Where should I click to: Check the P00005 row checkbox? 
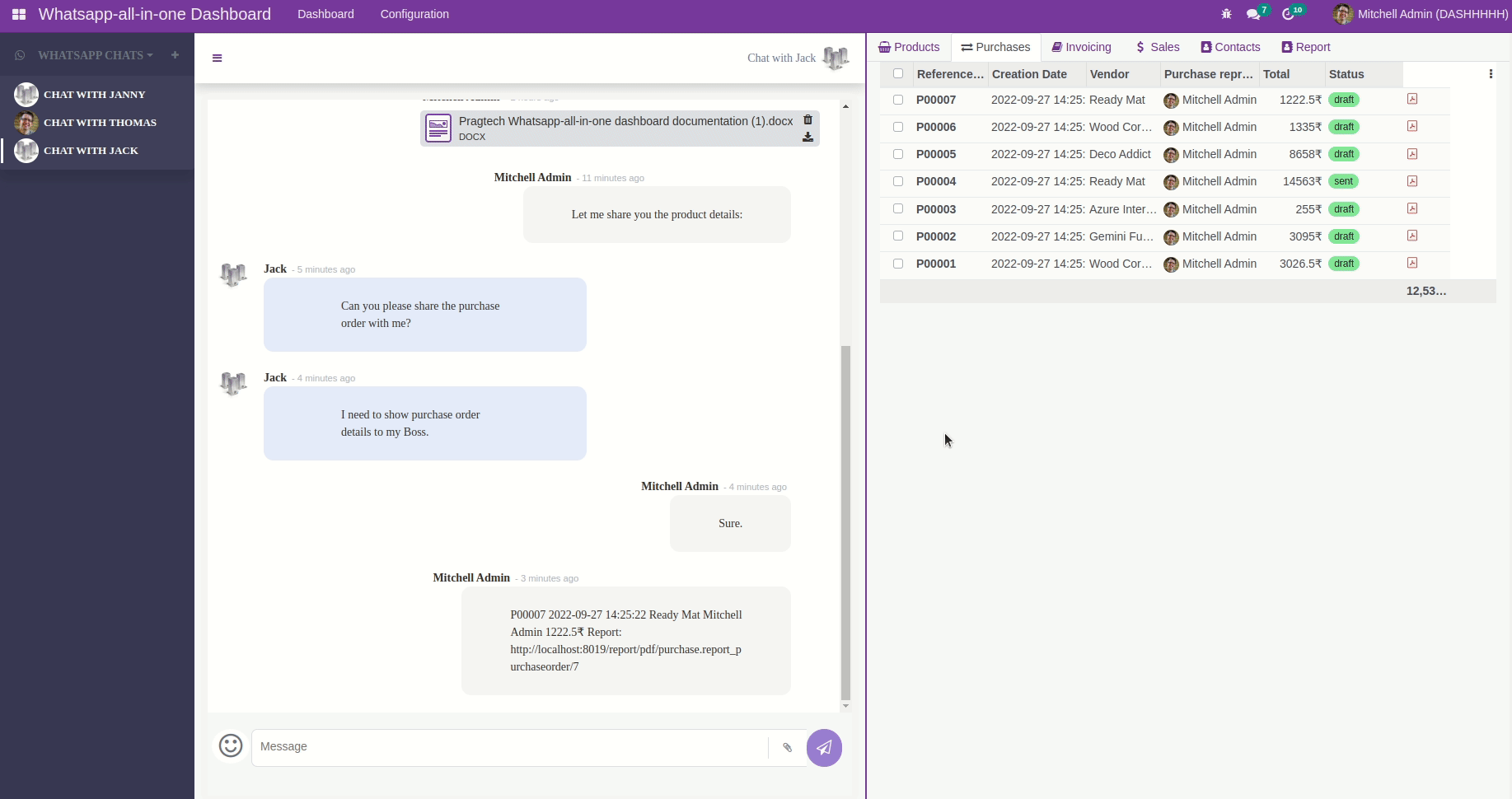pyautogui.click(x=898, y=154)
